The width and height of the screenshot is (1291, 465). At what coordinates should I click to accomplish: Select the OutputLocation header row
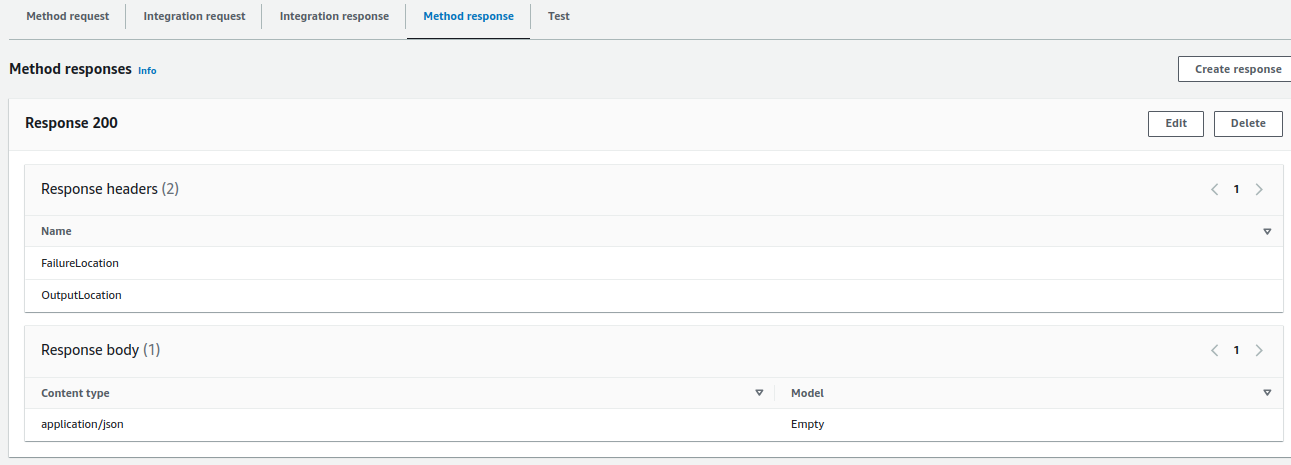pos(81,295)
